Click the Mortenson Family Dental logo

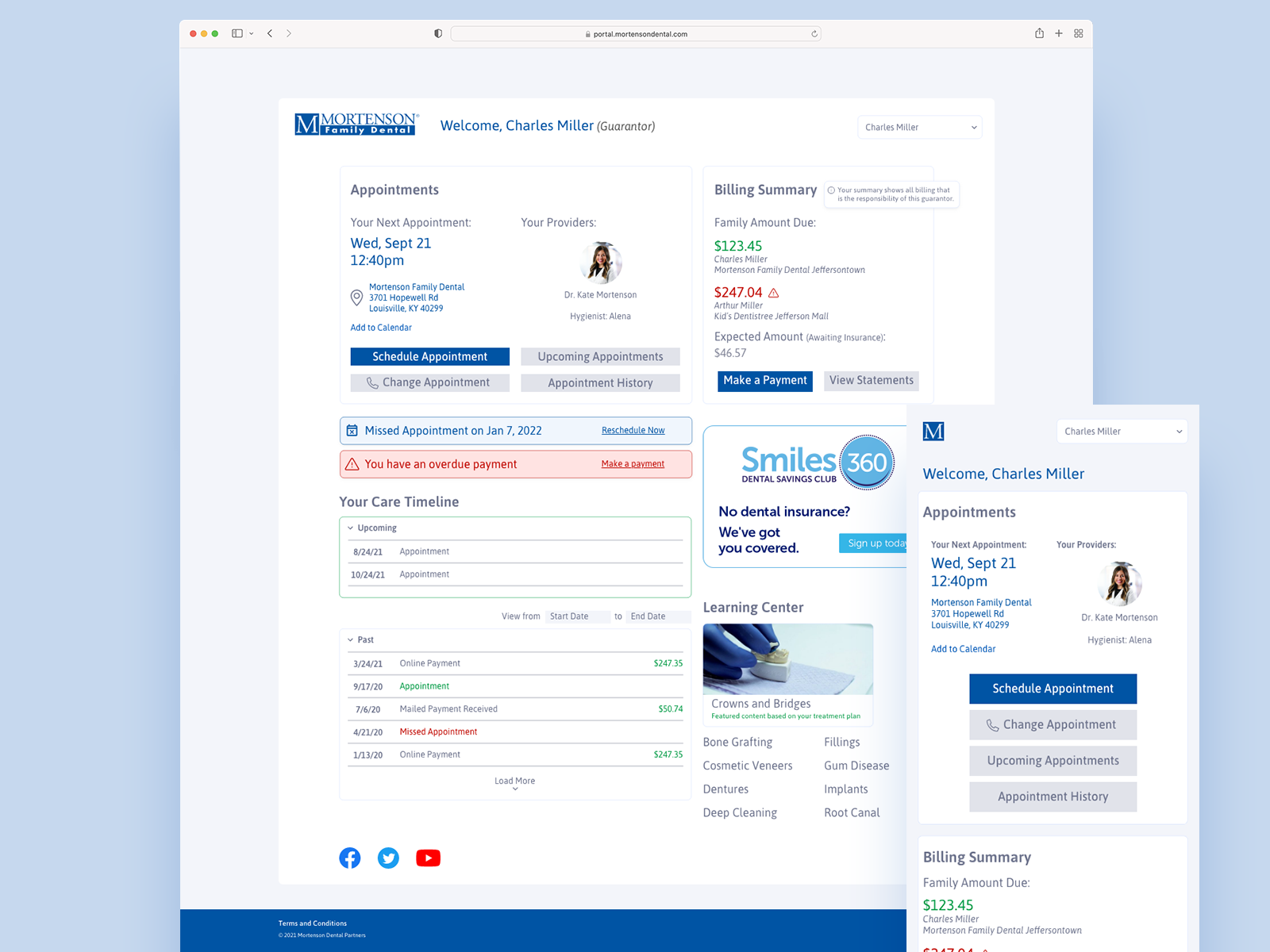tap(356, 124)
